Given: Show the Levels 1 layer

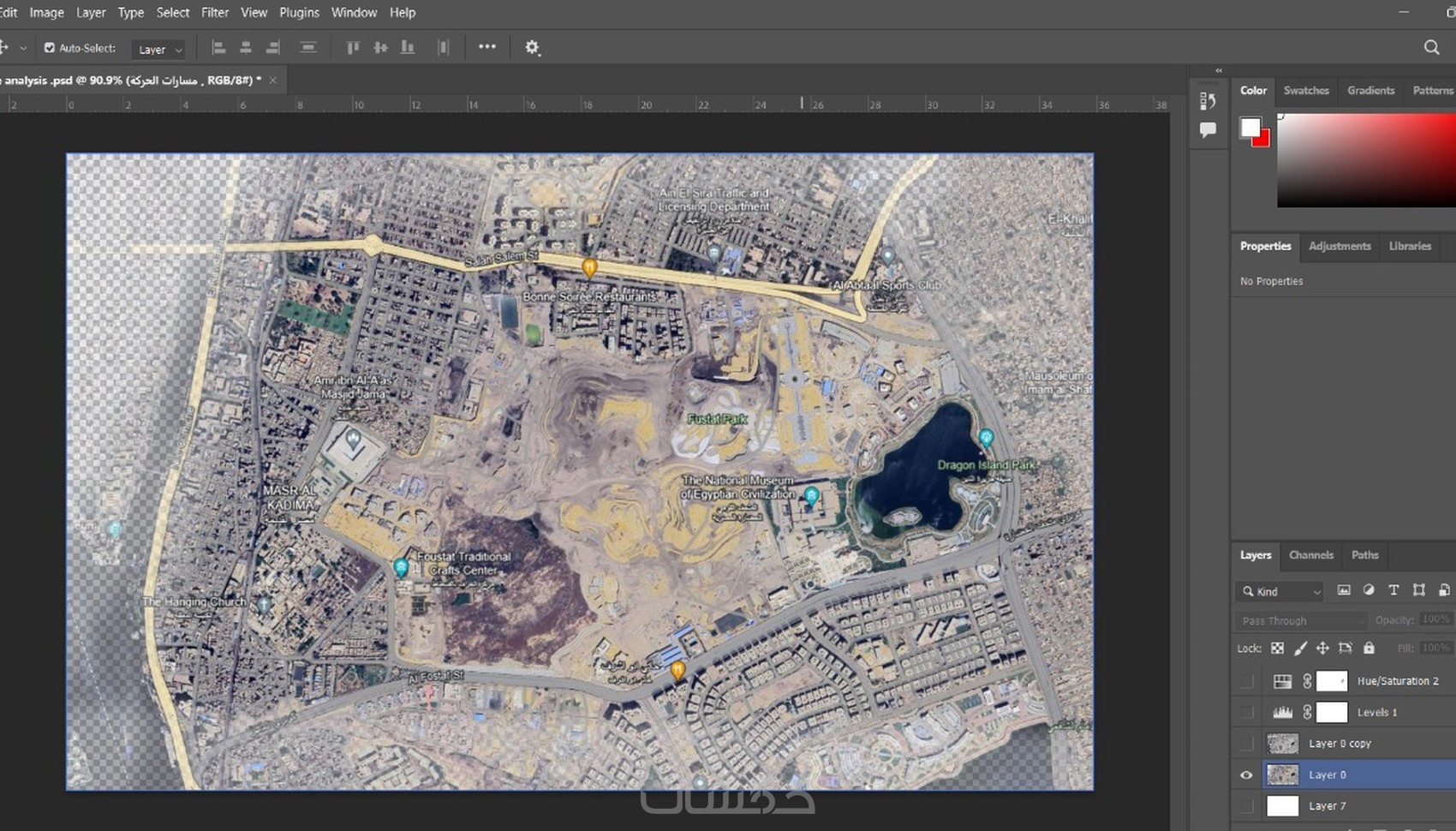Looking at the screenshot, I should (x=1246, y=713).
